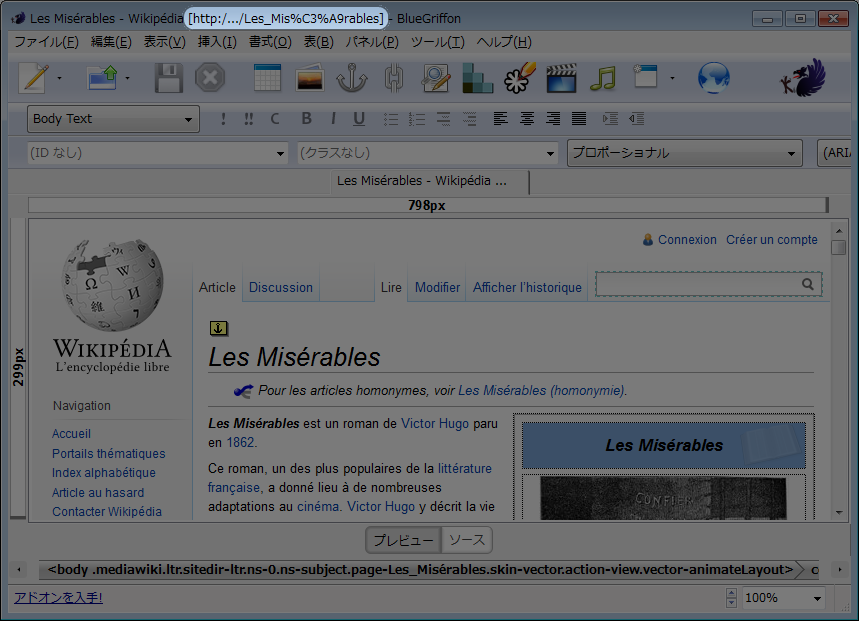
Task: Click the アドオンを入手! link
Action: click(x=59, y=597)
